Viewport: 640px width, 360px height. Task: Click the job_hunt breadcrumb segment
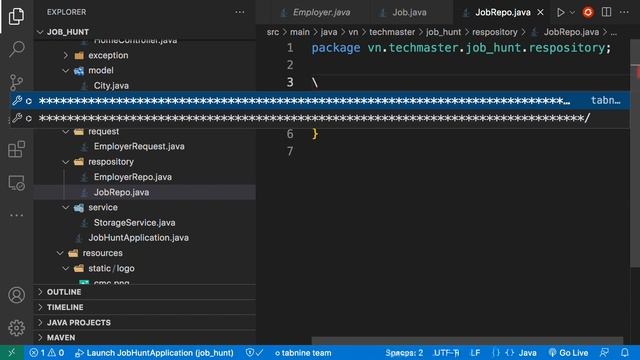tap(443, 32)
